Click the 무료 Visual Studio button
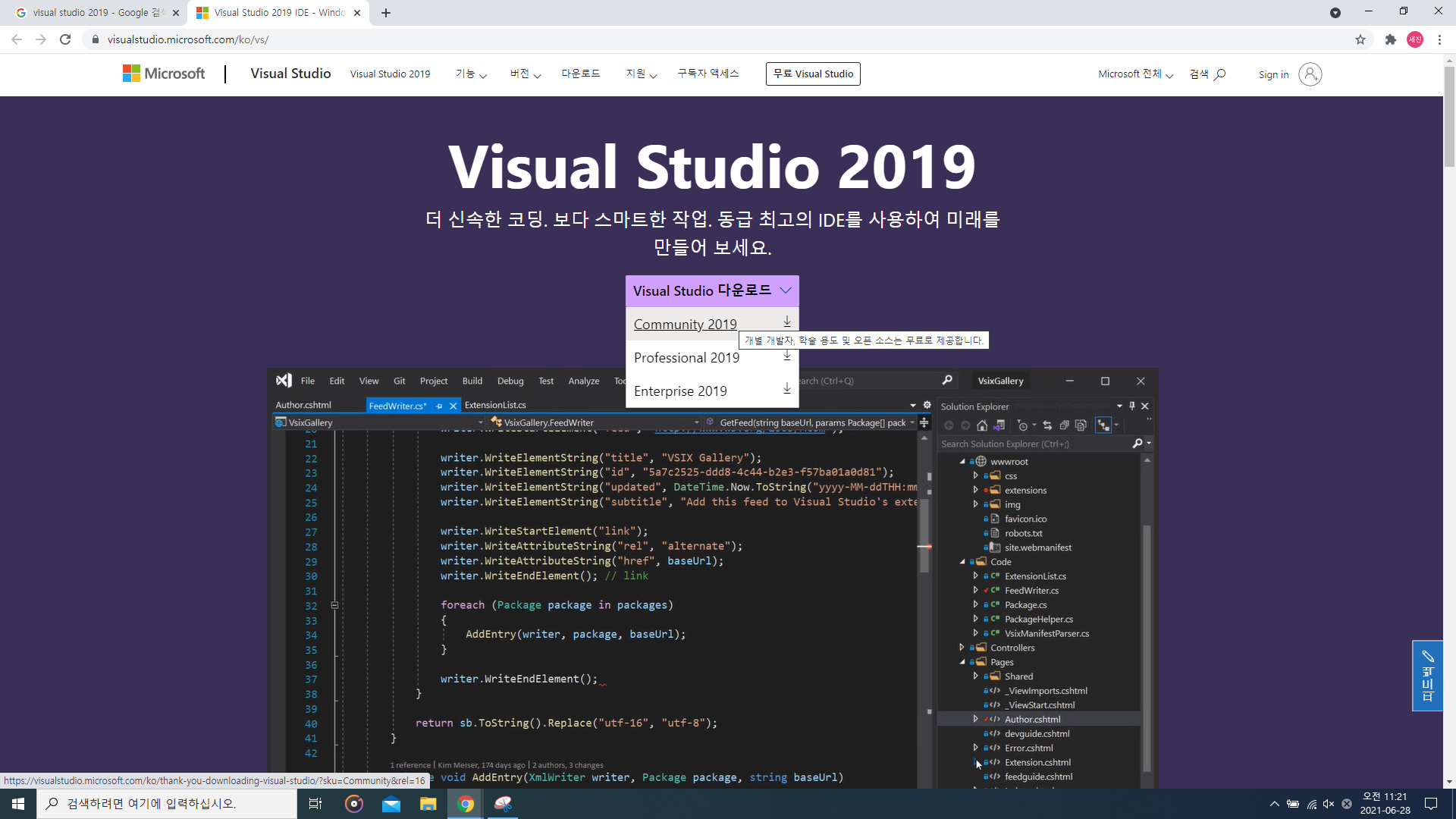 (813, 74)
